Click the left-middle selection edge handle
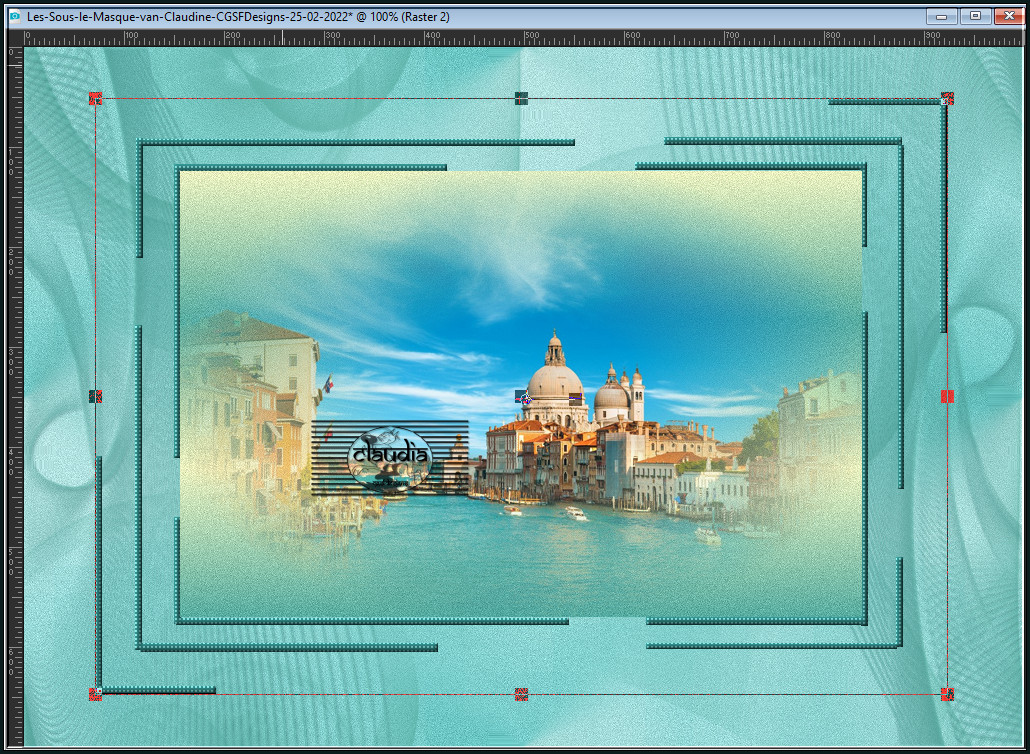Image resolution: width=1030 pixels, height=754 pixels. pyautogui.click(x=95, y=396)
